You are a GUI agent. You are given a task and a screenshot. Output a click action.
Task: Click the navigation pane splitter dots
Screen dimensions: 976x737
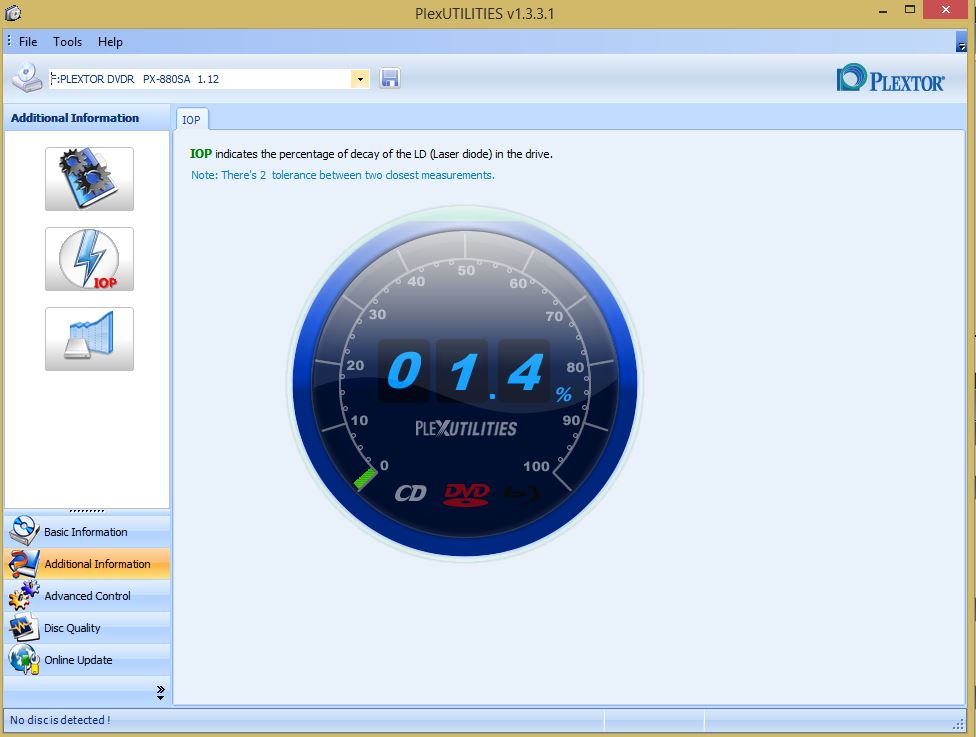click(87, 511)
